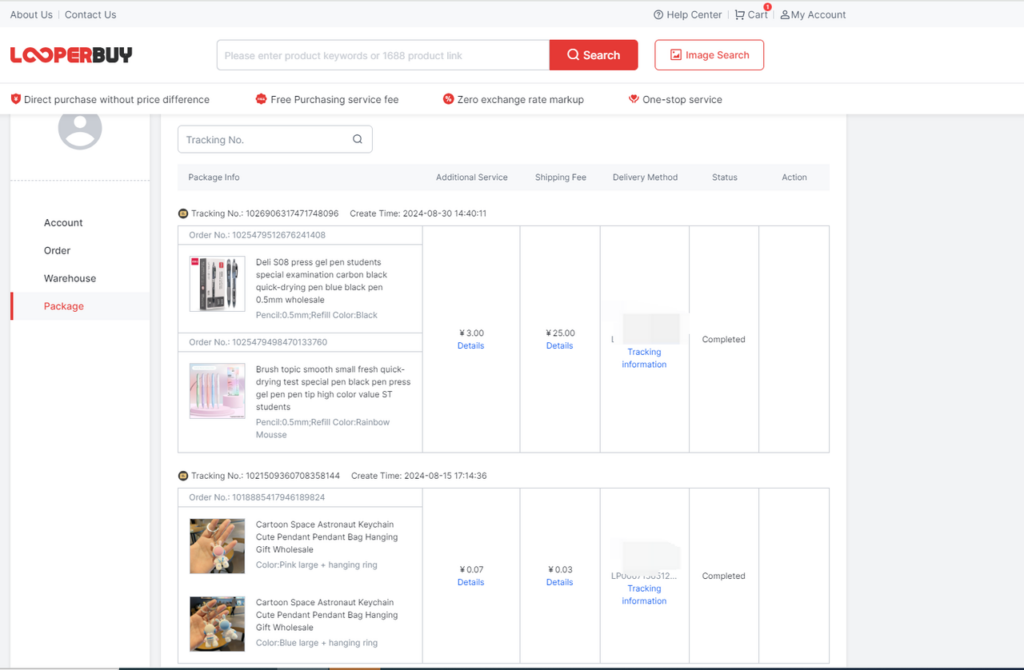Click the flame icon before One-stop service

(x=633, y=99)
